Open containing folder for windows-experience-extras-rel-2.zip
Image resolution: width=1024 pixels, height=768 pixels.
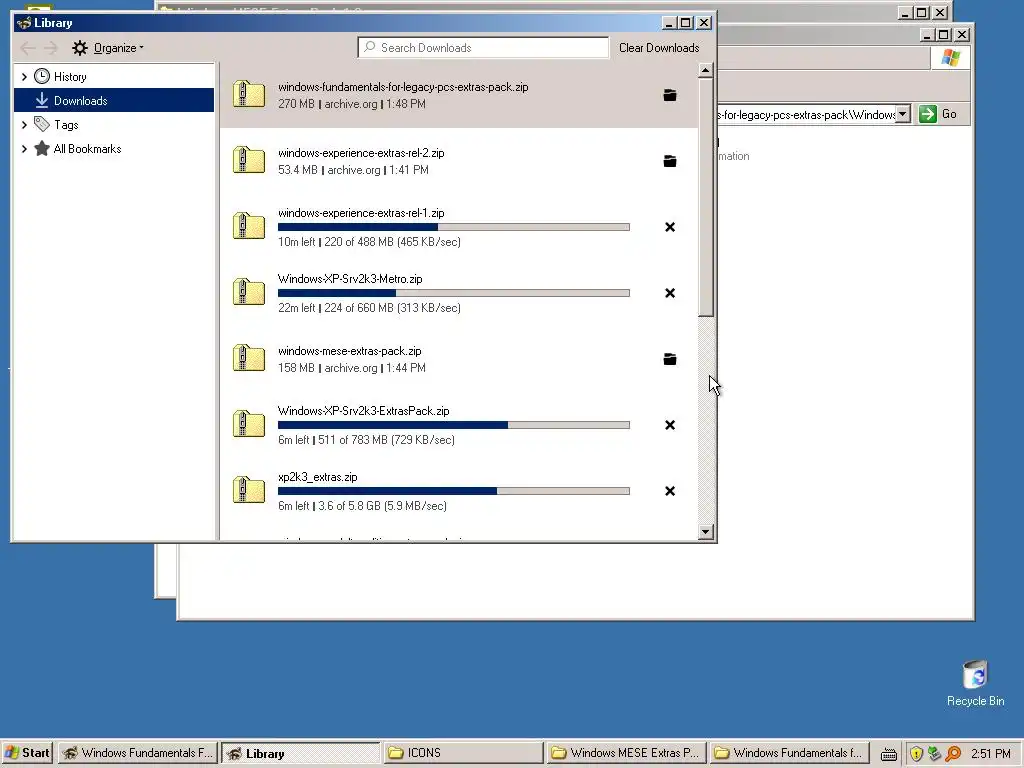(x=669, y=161)
